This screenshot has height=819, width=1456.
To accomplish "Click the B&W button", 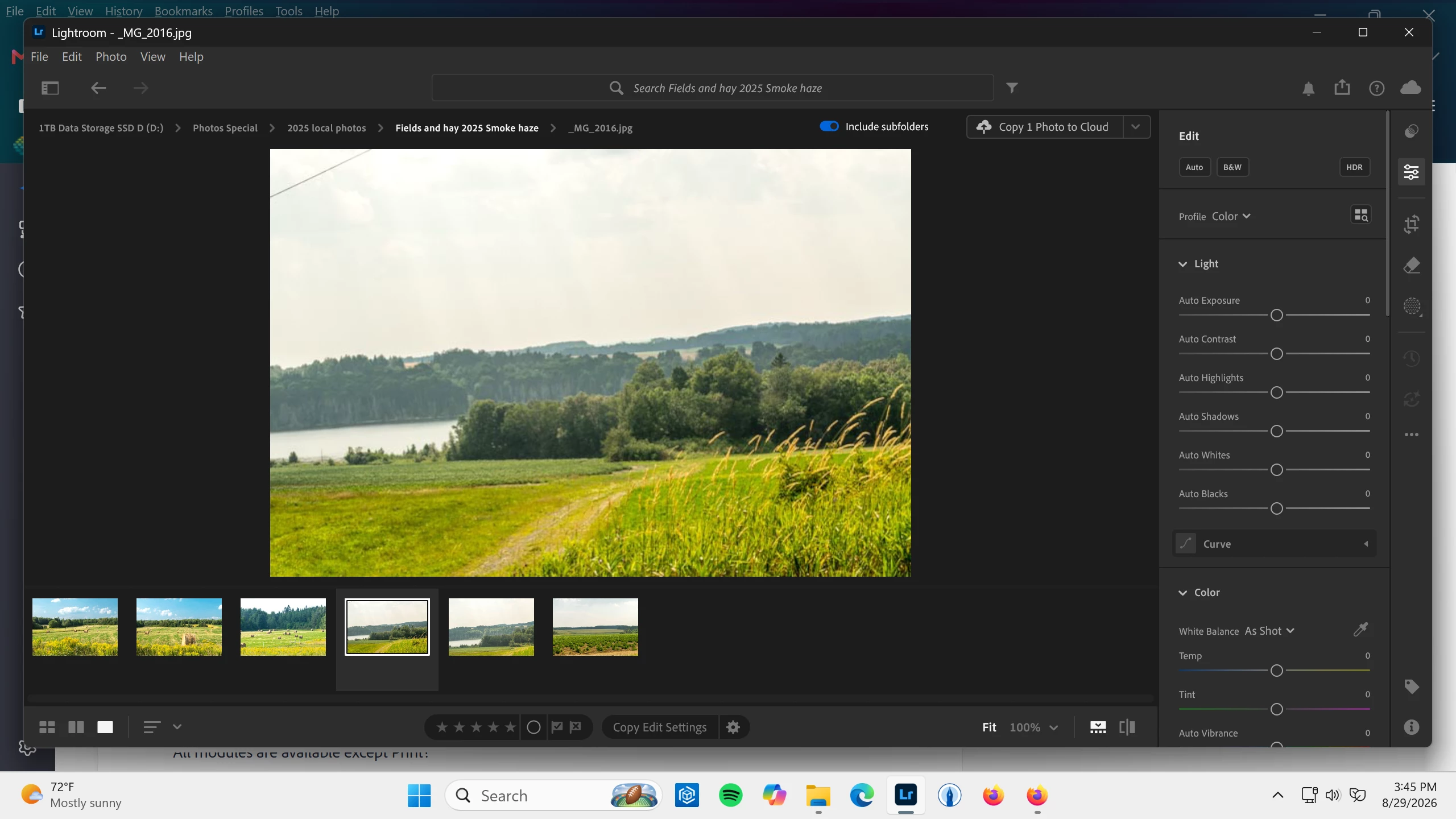I will [1232, 167].
